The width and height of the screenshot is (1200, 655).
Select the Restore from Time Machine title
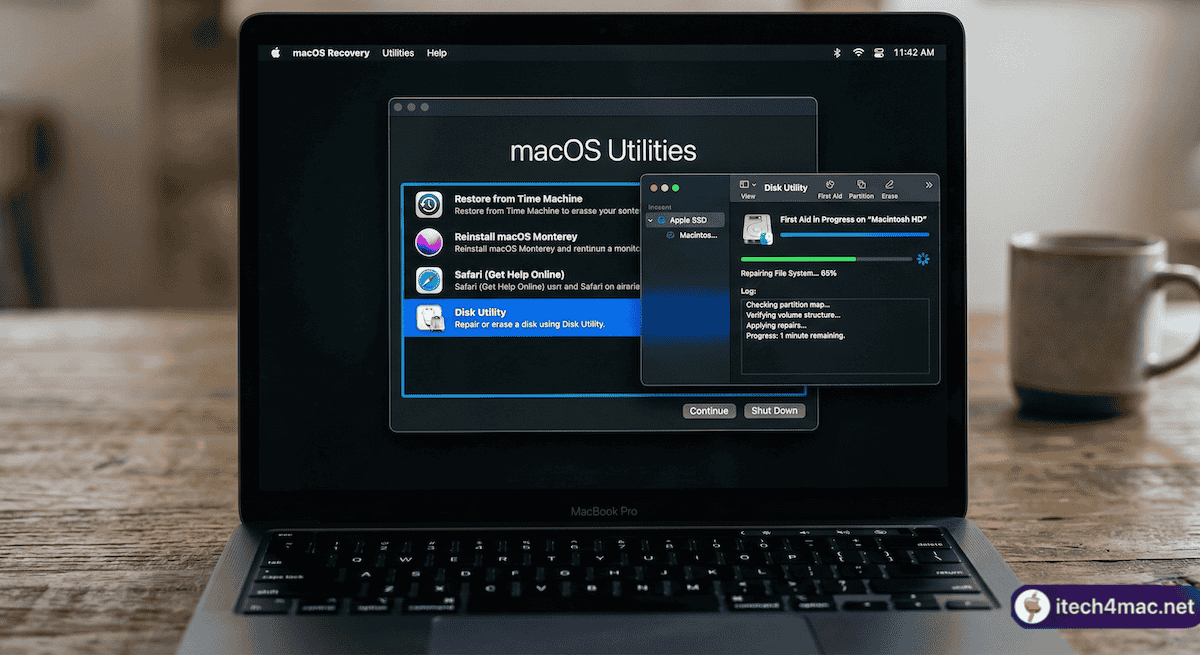click(518, 199)
